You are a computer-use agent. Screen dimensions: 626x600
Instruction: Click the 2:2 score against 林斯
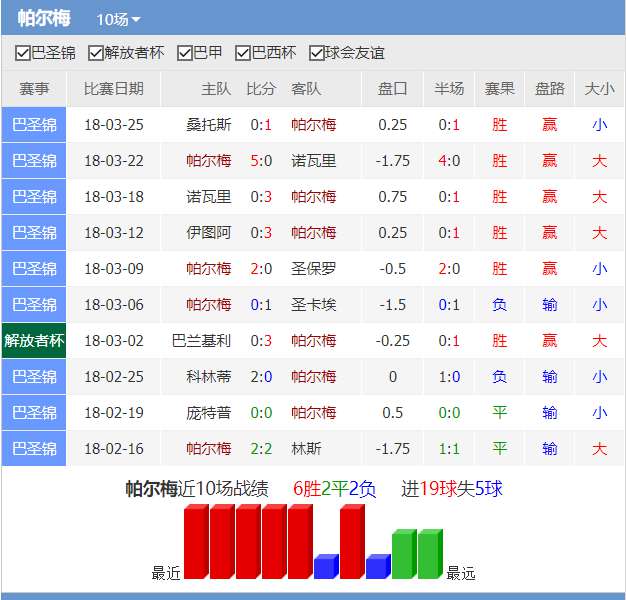pyautogui.click(x=261, y=449)
